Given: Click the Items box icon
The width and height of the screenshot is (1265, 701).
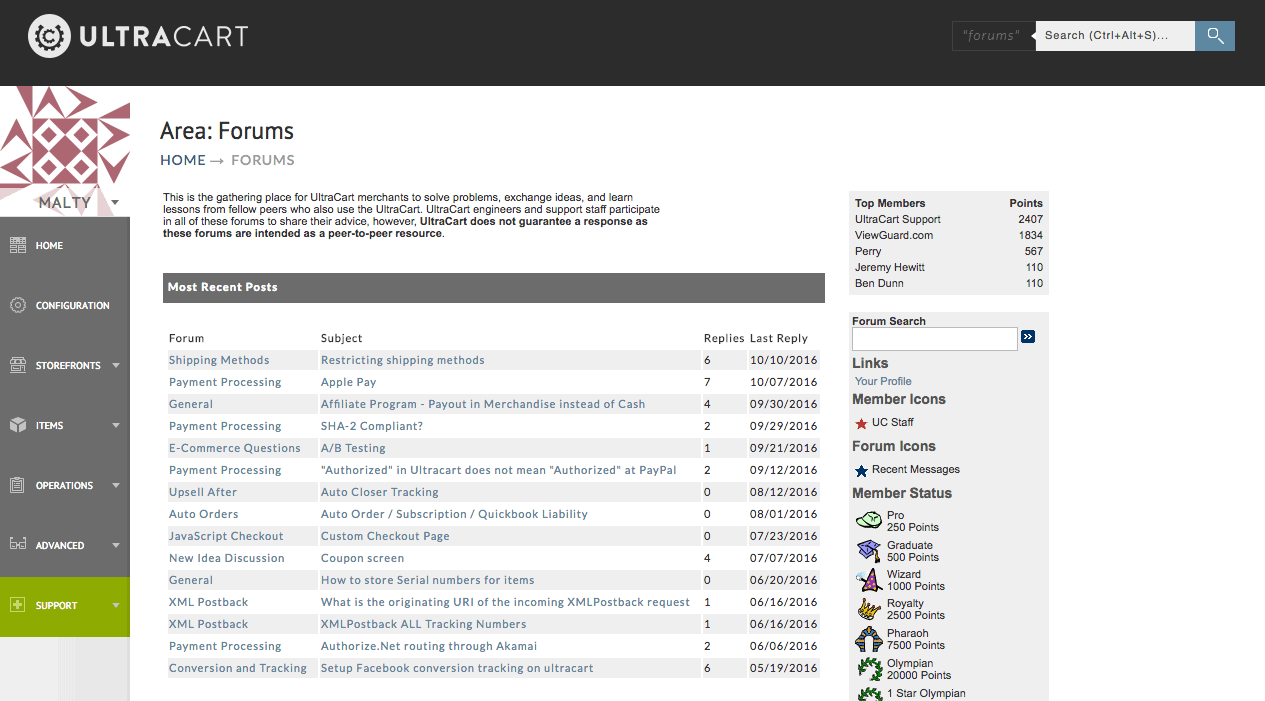Looking at the screenshot, I should (x=18, y=425).
